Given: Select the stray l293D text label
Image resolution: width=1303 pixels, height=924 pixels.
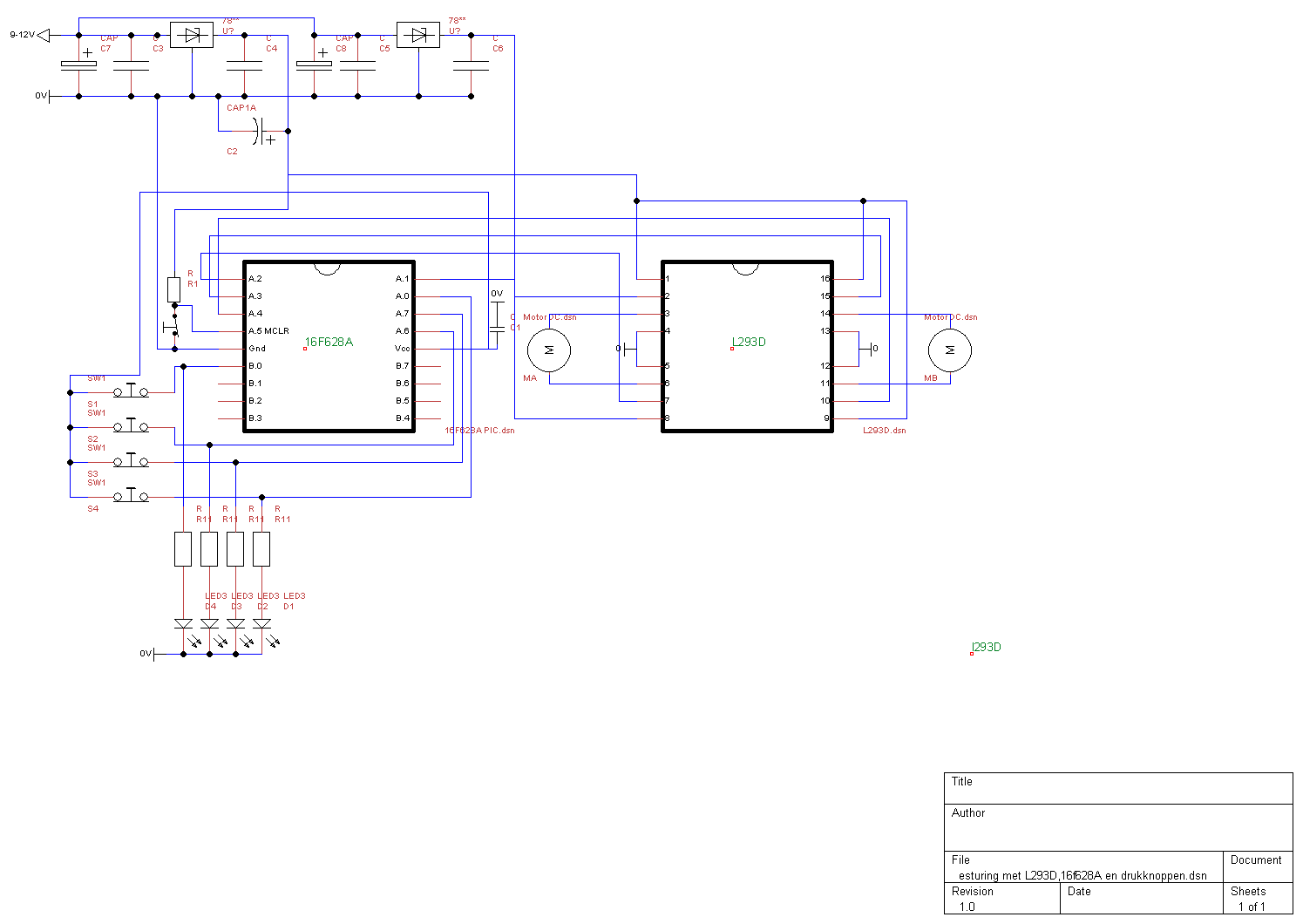Looking at the screenshot, I should [x=987, y=648].
